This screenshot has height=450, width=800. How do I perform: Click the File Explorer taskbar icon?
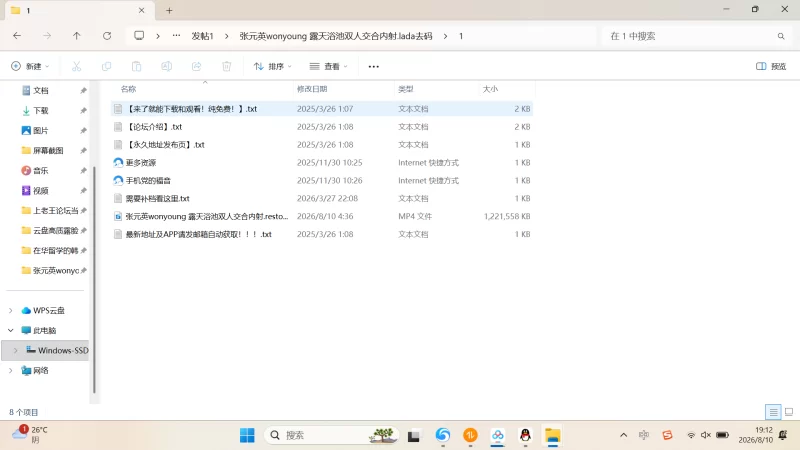tap(553, 435)
